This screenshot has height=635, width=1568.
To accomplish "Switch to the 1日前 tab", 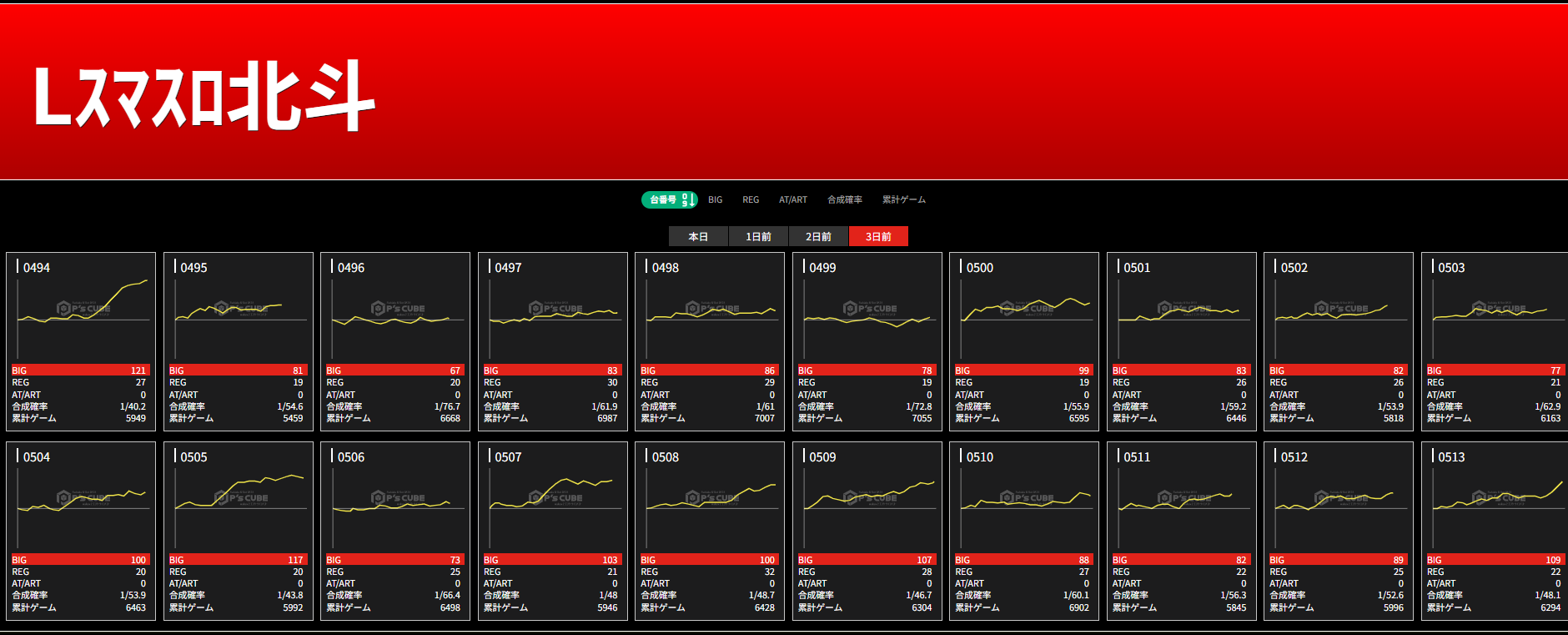I will 758,237.
